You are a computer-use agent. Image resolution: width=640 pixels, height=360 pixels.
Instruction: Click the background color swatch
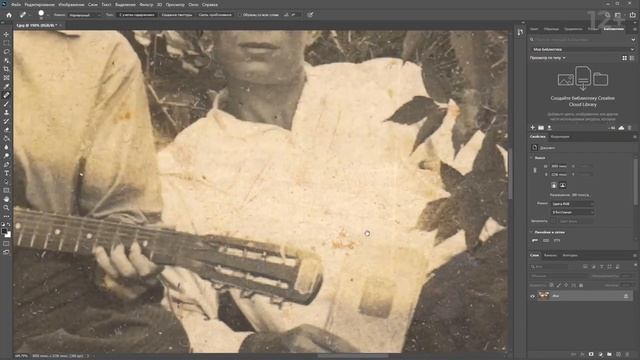tap(8, 235)
